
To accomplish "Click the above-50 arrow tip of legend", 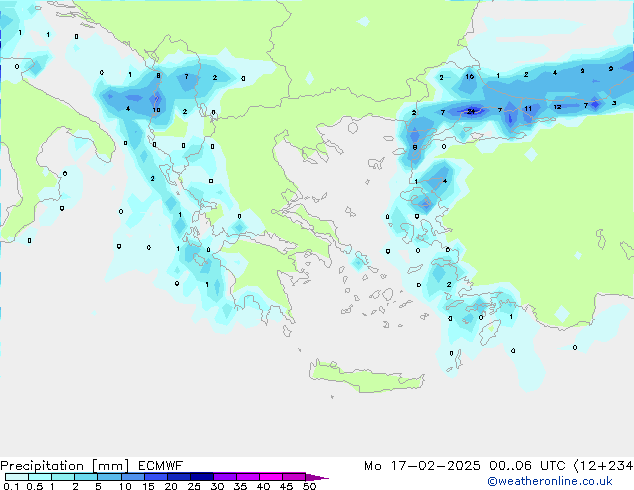I will (317, 477).
